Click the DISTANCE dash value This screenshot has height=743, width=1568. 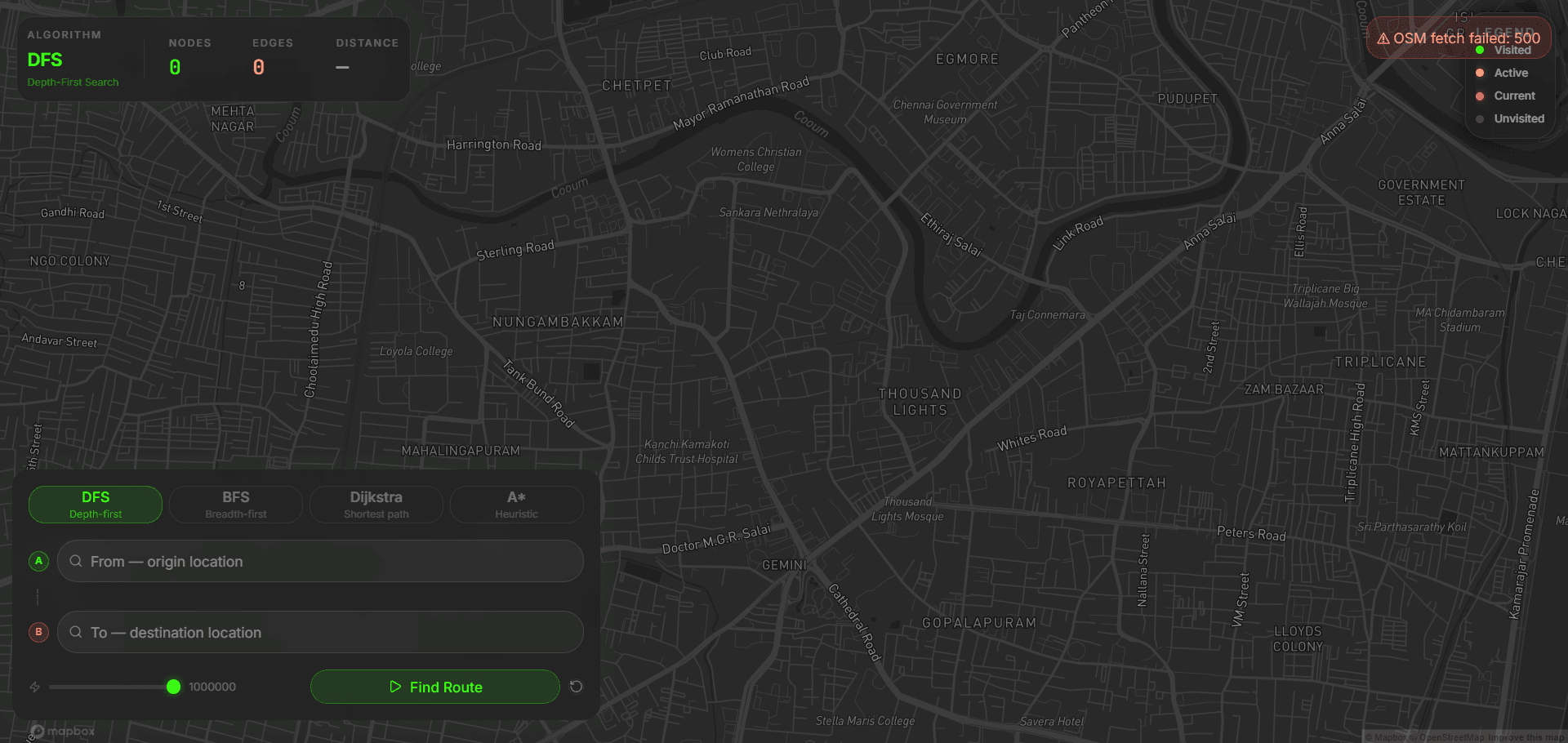(x=342, y=68)
